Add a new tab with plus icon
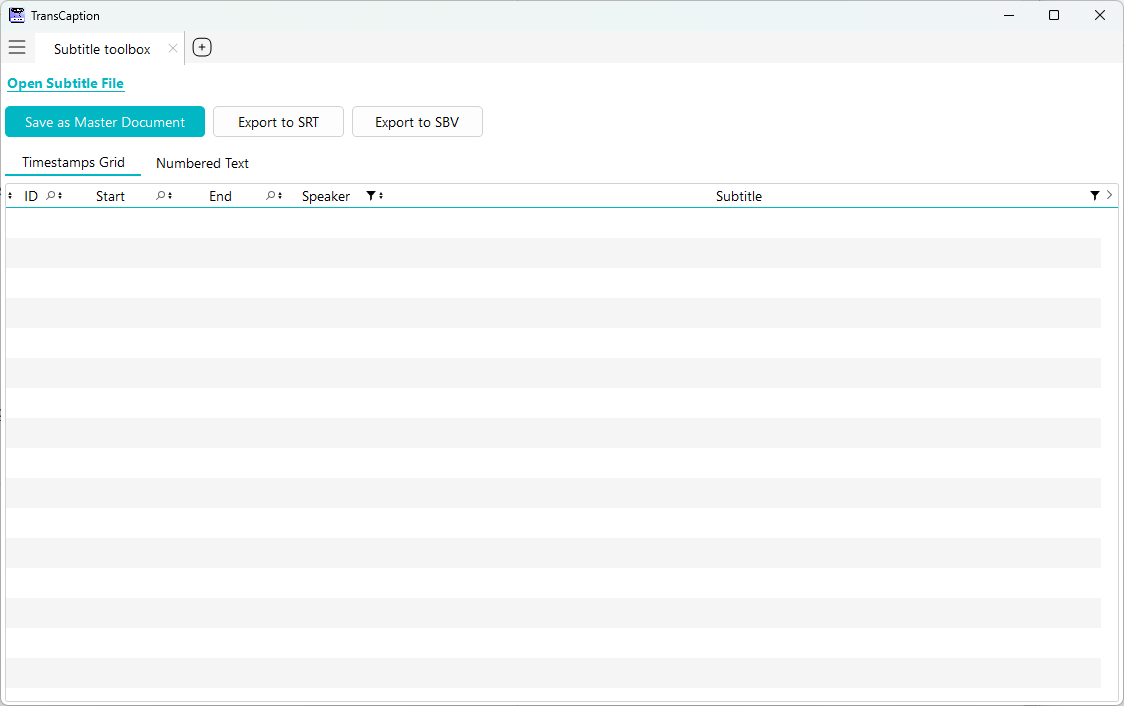1124x706 pixels. click(202, 48)
